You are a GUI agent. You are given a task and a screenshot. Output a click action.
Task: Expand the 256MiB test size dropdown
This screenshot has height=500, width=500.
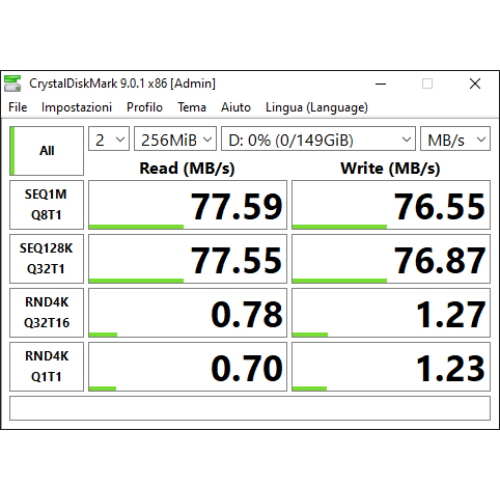click(175, 139)
